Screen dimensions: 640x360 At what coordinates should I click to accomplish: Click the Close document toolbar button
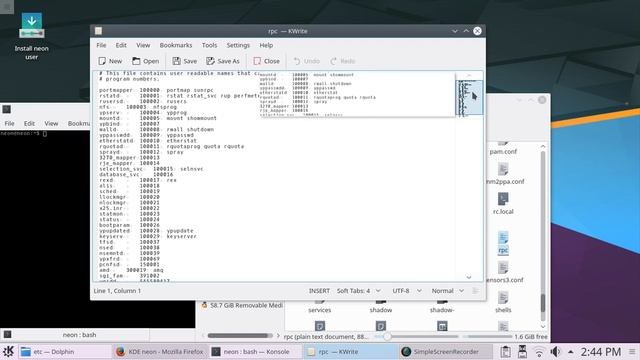[267, 61]
